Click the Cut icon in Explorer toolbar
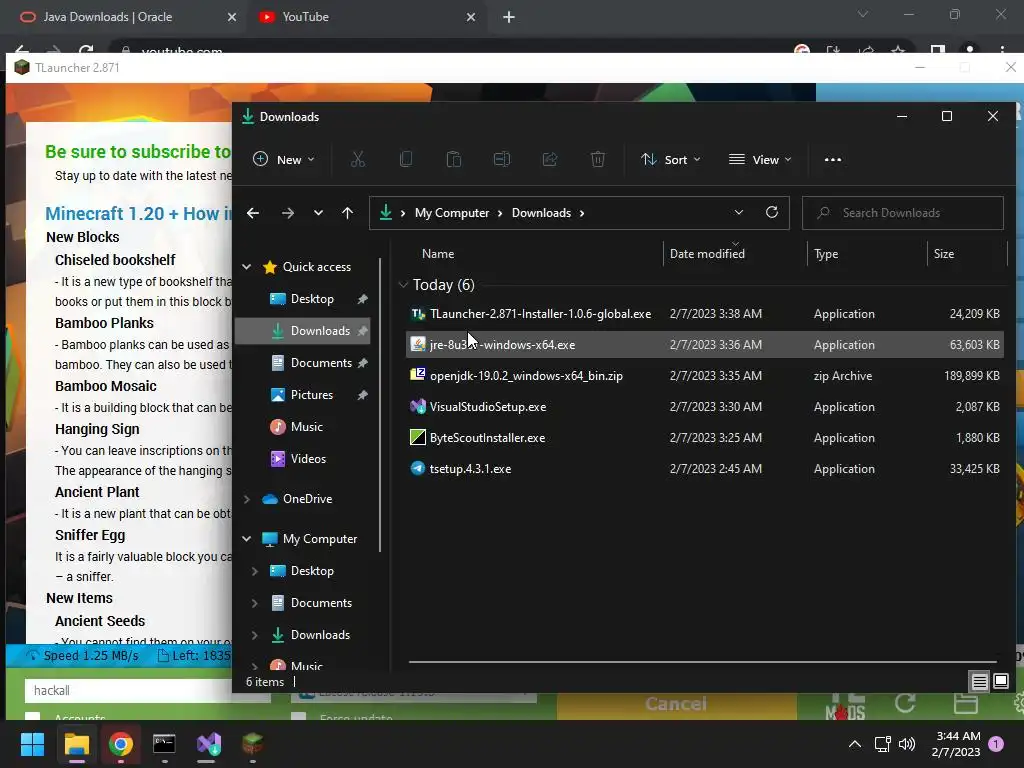Screen dimensions: 1024x768 [x=358, y=159]
